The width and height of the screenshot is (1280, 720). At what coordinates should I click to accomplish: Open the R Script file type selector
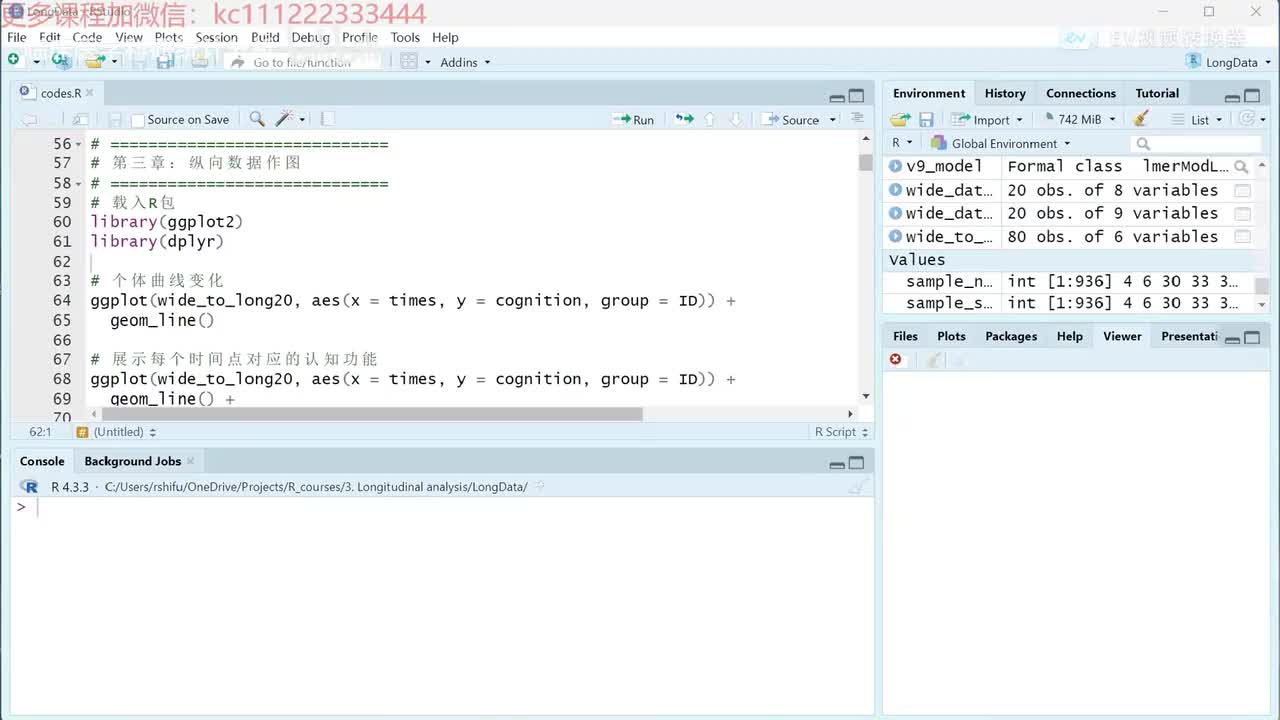click(x=841, y=432)
